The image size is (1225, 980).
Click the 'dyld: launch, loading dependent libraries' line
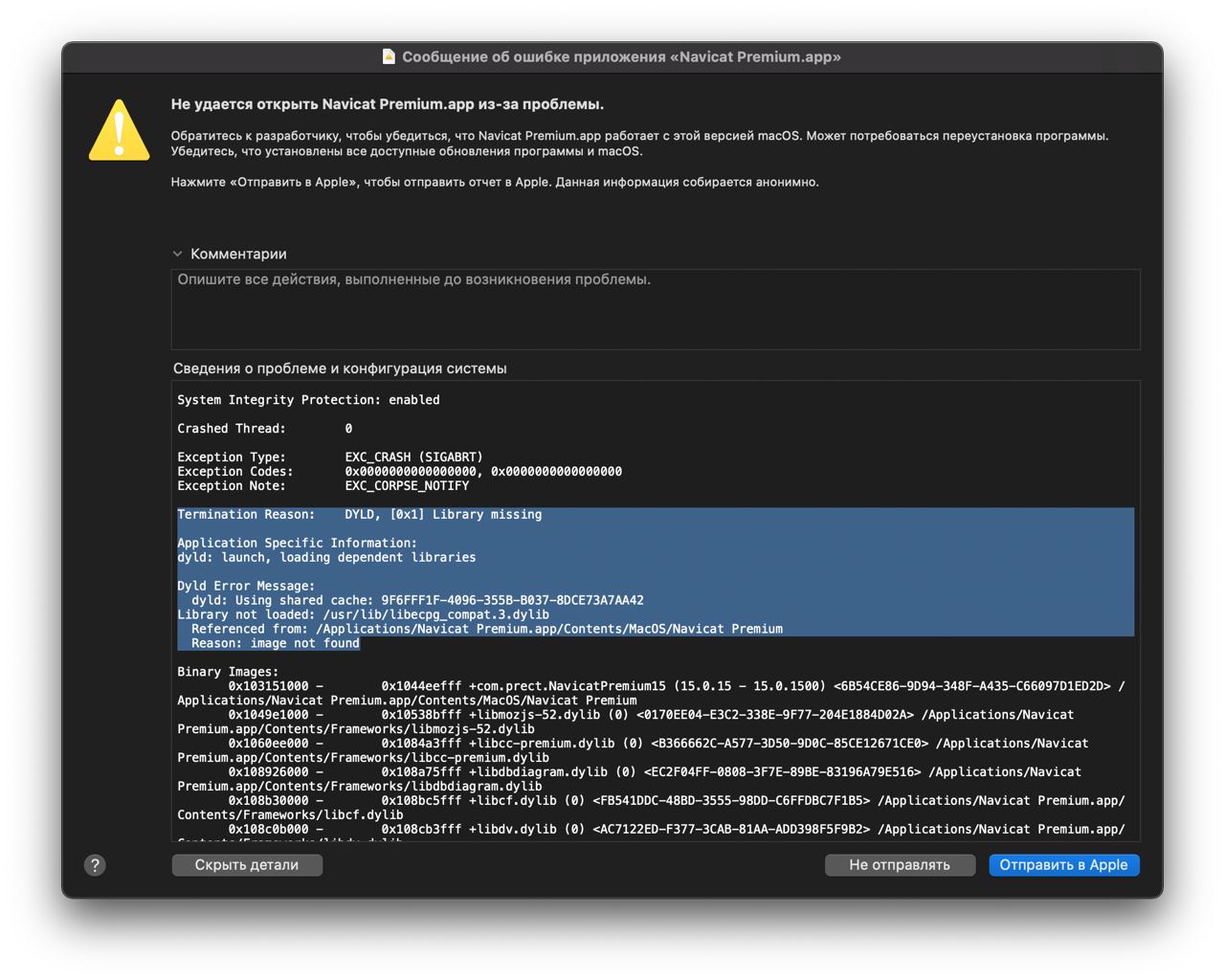(326, 558)
